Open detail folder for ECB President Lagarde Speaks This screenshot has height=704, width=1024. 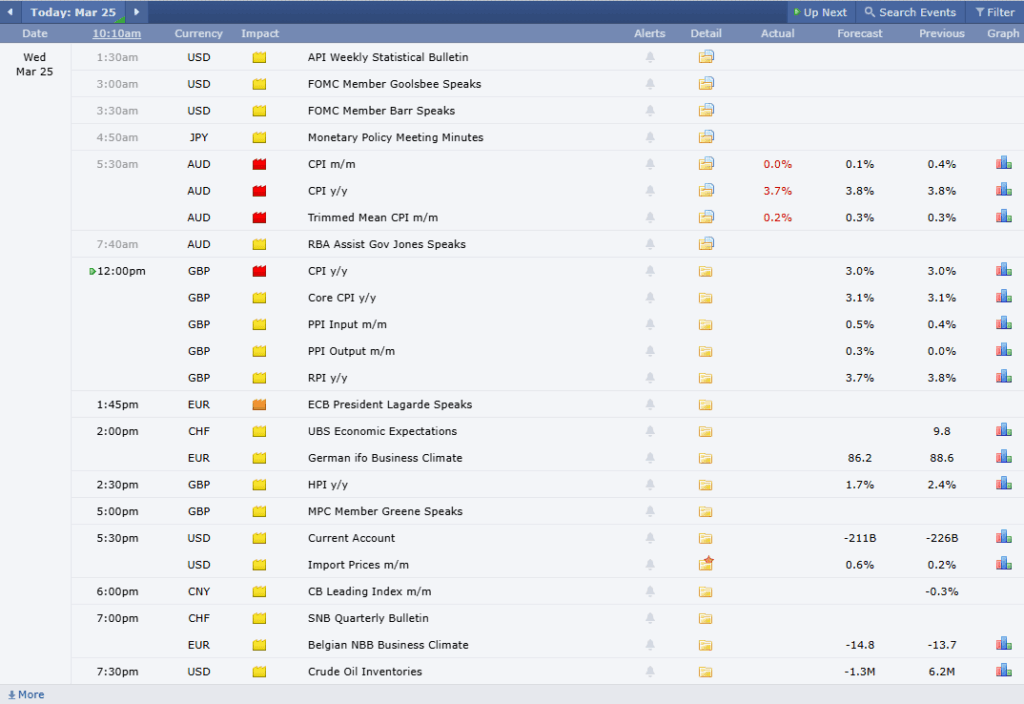tap(706, 405)
